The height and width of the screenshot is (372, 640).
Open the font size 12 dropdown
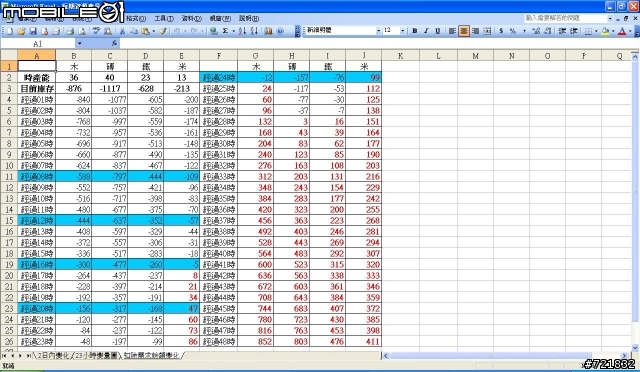pyautogui.click(x=402, y=31)
